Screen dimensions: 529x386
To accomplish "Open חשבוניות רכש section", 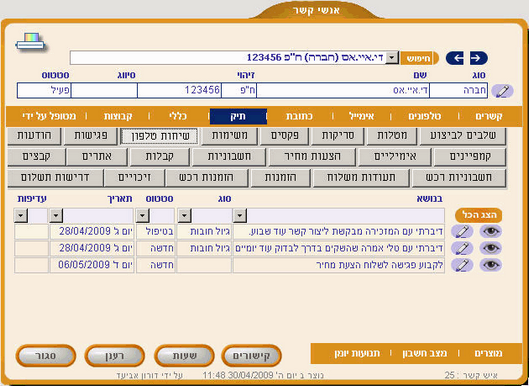I will [x=459, y=178].
